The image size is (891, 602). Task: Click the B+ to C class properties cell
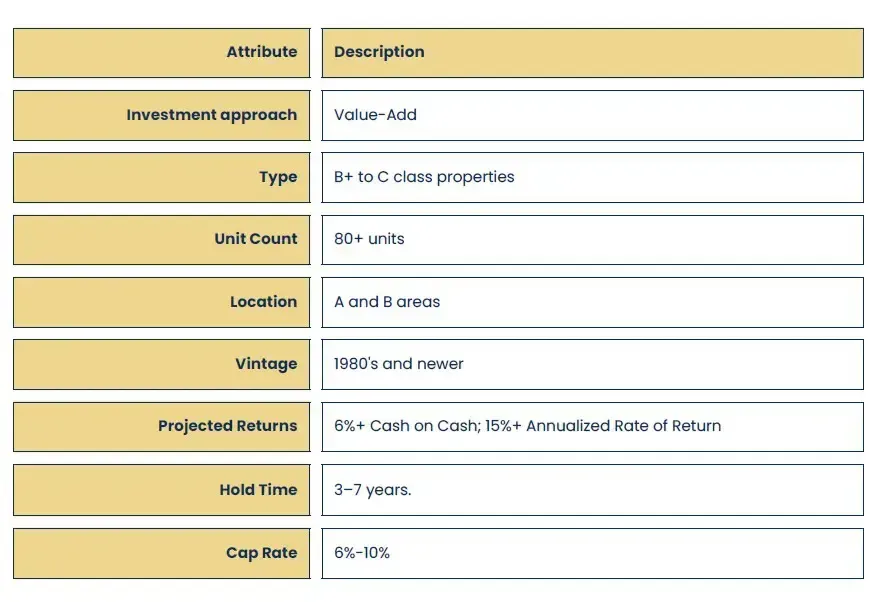coord(593,177)
